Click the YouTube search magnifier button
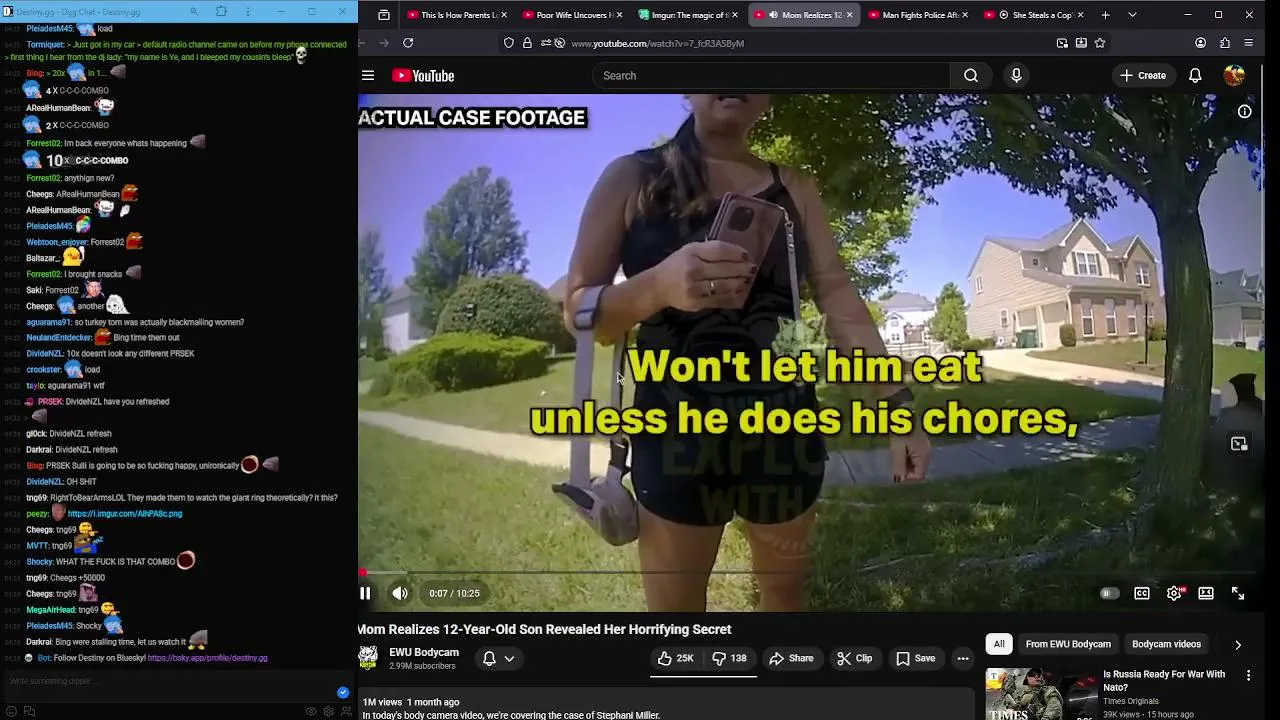1280x720 pixels. click(x=971, y=76)
